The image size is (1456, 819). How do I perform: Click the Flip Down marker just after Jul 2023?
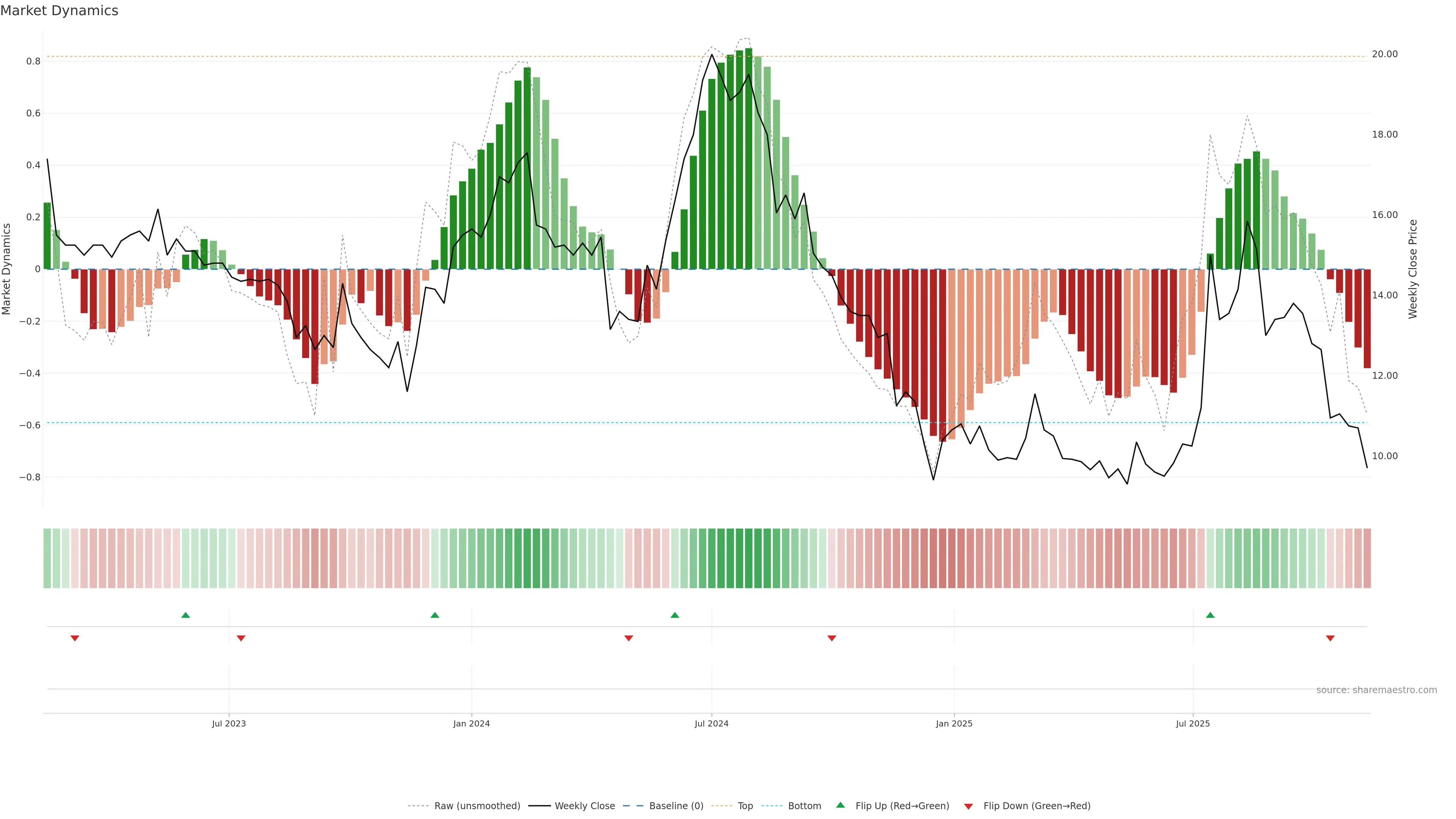241,638
